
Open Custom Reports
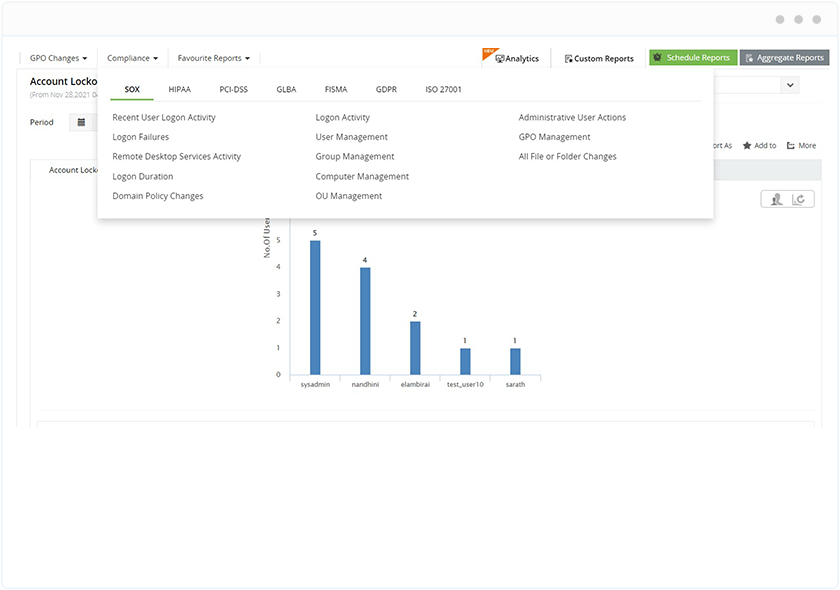coord(599,58)
